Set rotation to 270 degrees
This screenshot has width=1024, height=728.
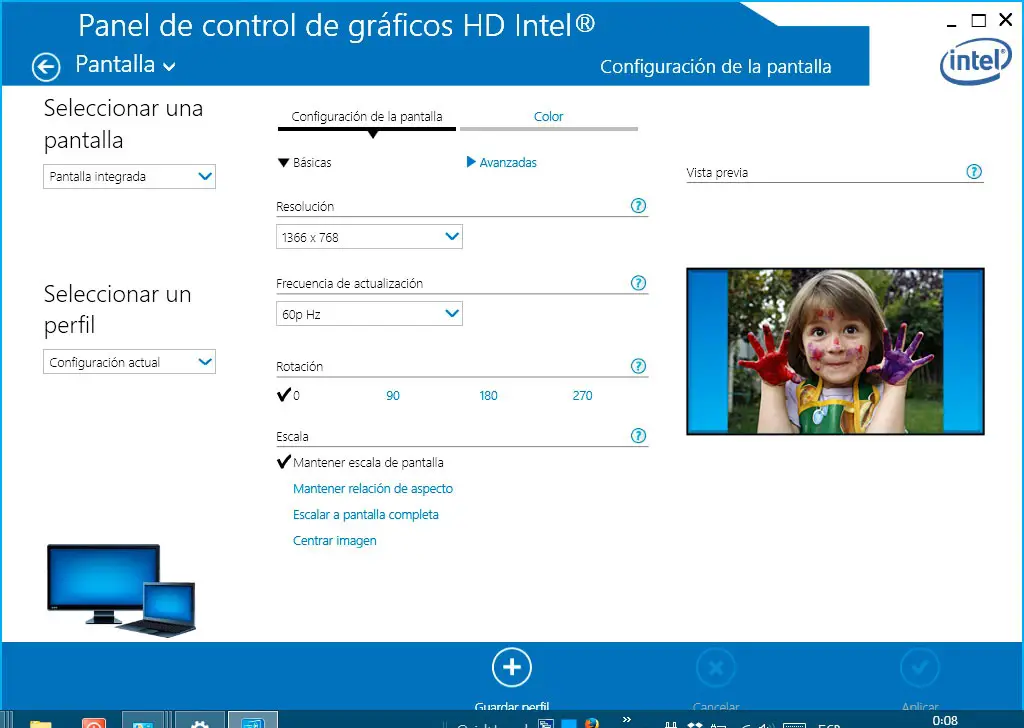582,395
